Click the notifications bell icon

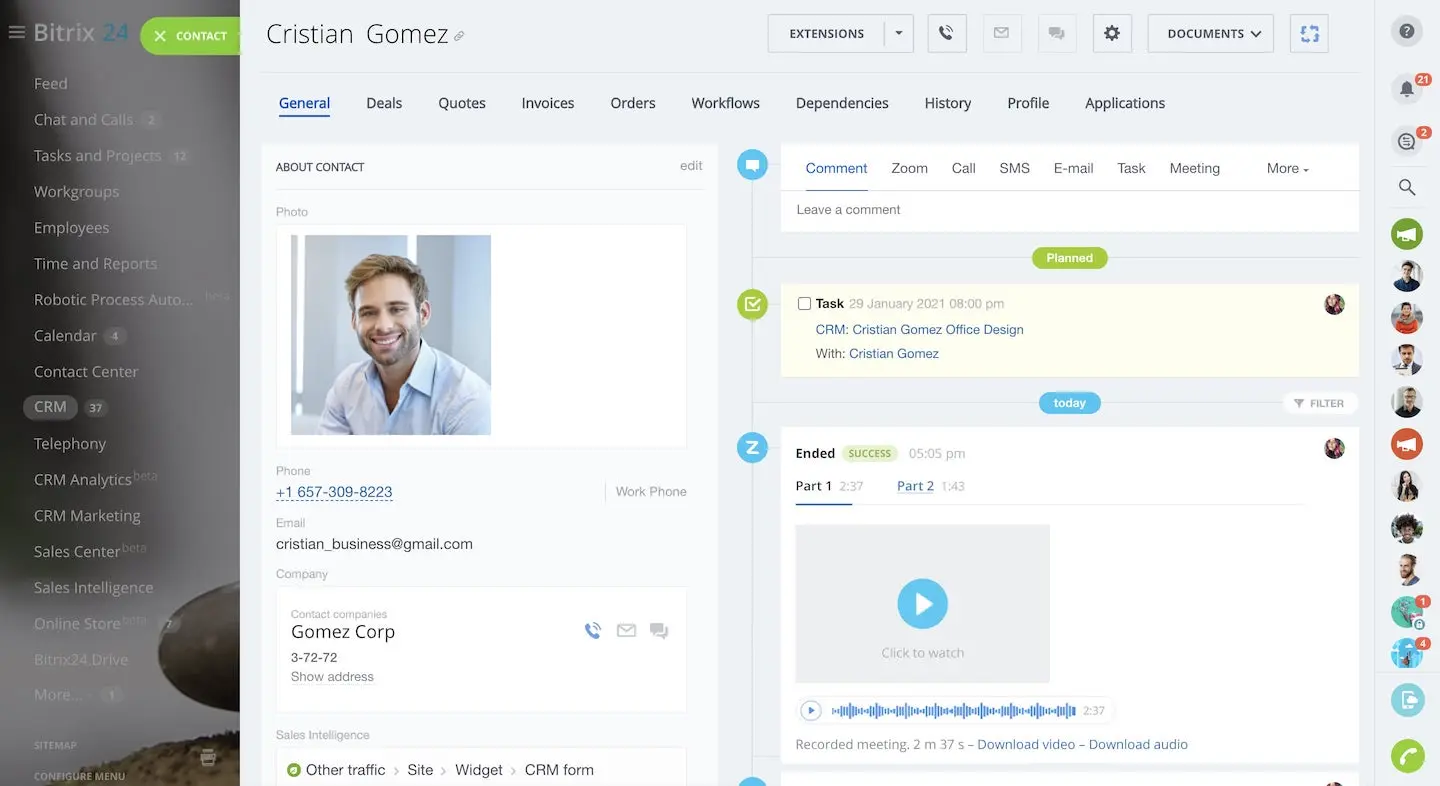click(1406, 89)
